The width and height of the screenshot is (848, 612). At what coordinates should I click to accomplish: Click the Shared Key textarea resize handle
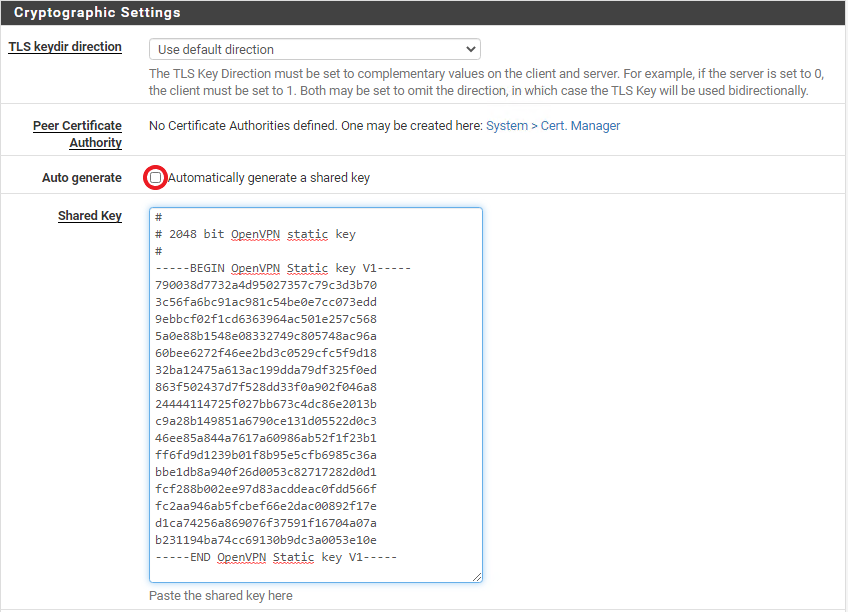[x=476, y=577]
